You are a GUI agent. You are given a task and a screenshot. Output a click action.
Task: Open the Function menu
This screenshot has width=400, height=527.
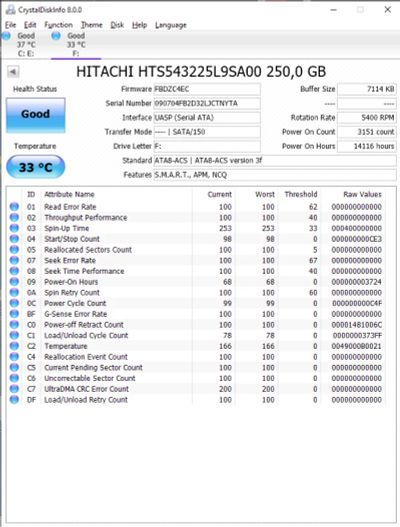click(x=58, y=25)
